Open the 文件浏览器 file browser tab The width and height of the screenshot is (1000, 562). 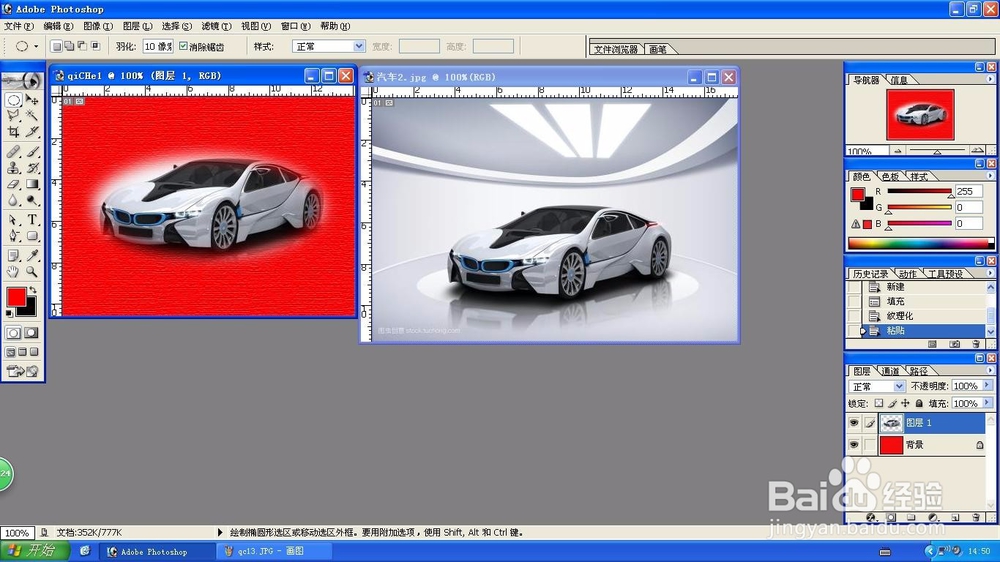pyautogui.click(x=615, y=49)
